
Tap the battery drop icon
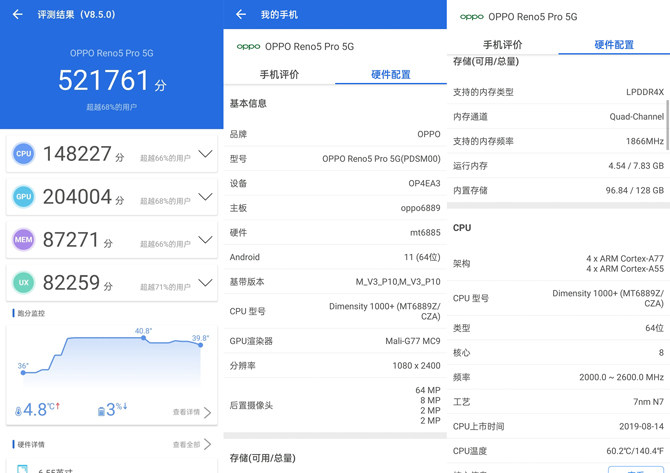coord(101,411)
